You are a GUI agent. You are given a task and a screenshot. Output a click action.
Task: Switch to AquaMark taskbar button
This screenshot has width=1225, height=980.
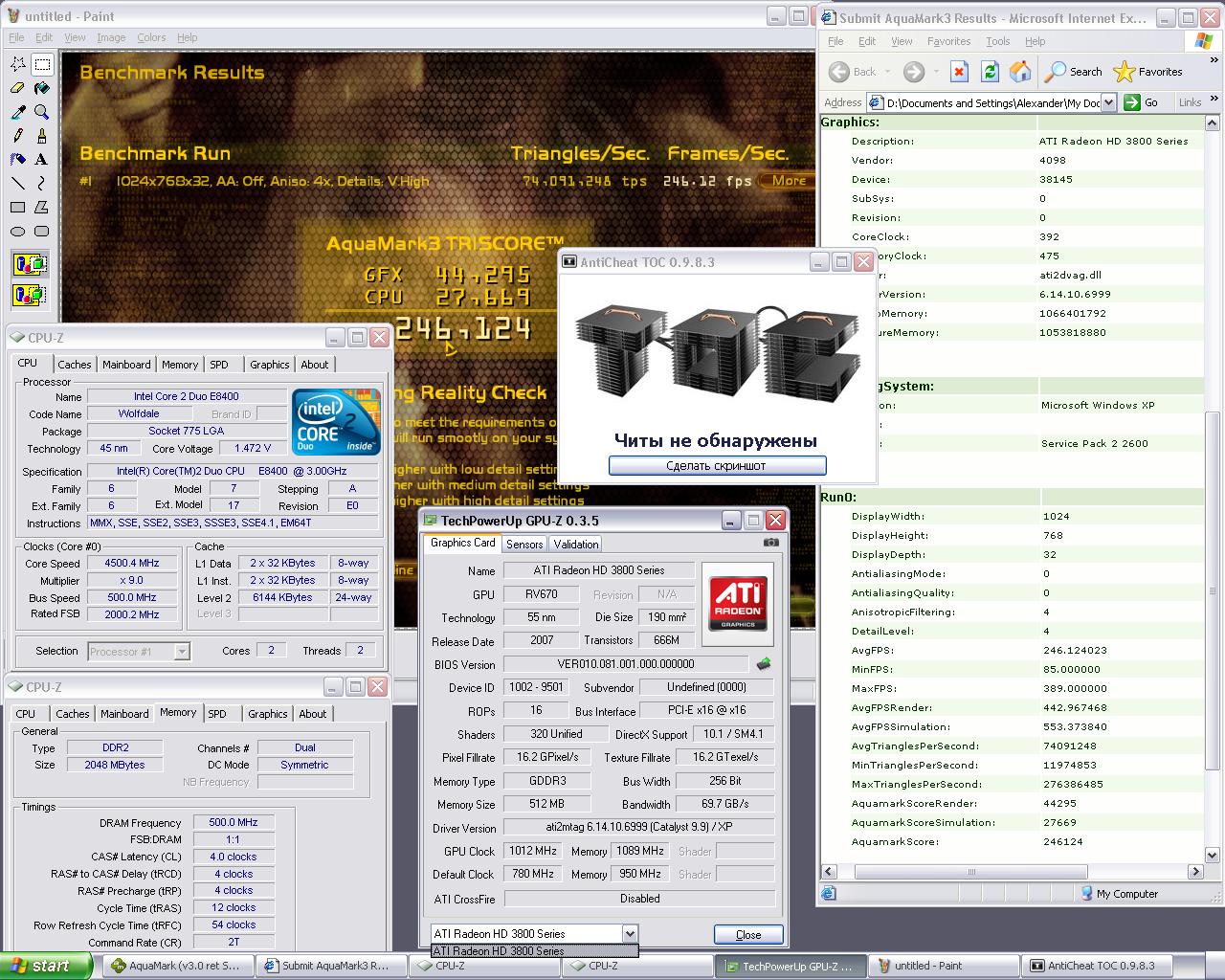178,966
